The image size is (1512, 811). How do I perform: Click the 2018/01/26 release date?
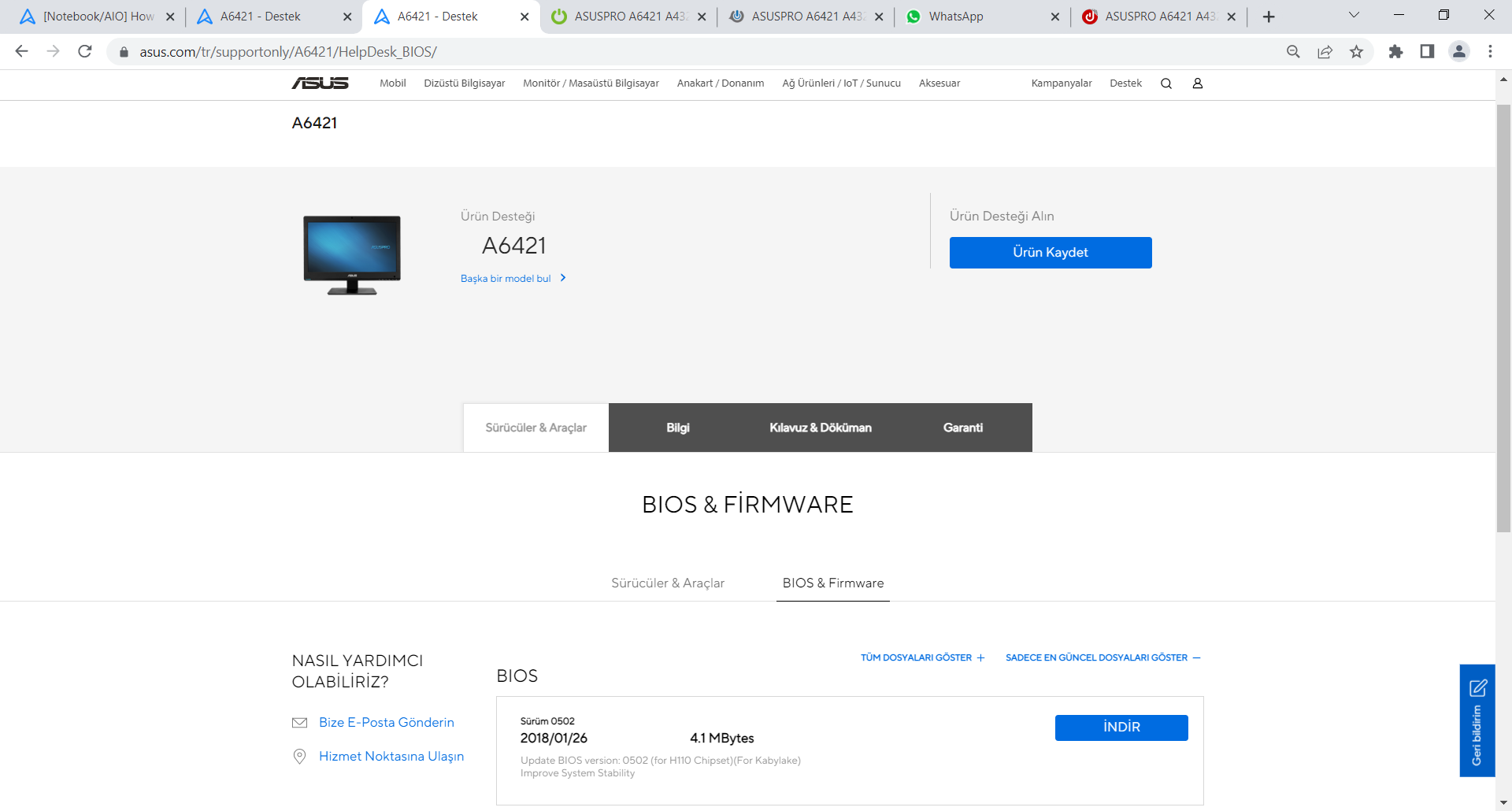pyautogui.click(x=554, y=739)
